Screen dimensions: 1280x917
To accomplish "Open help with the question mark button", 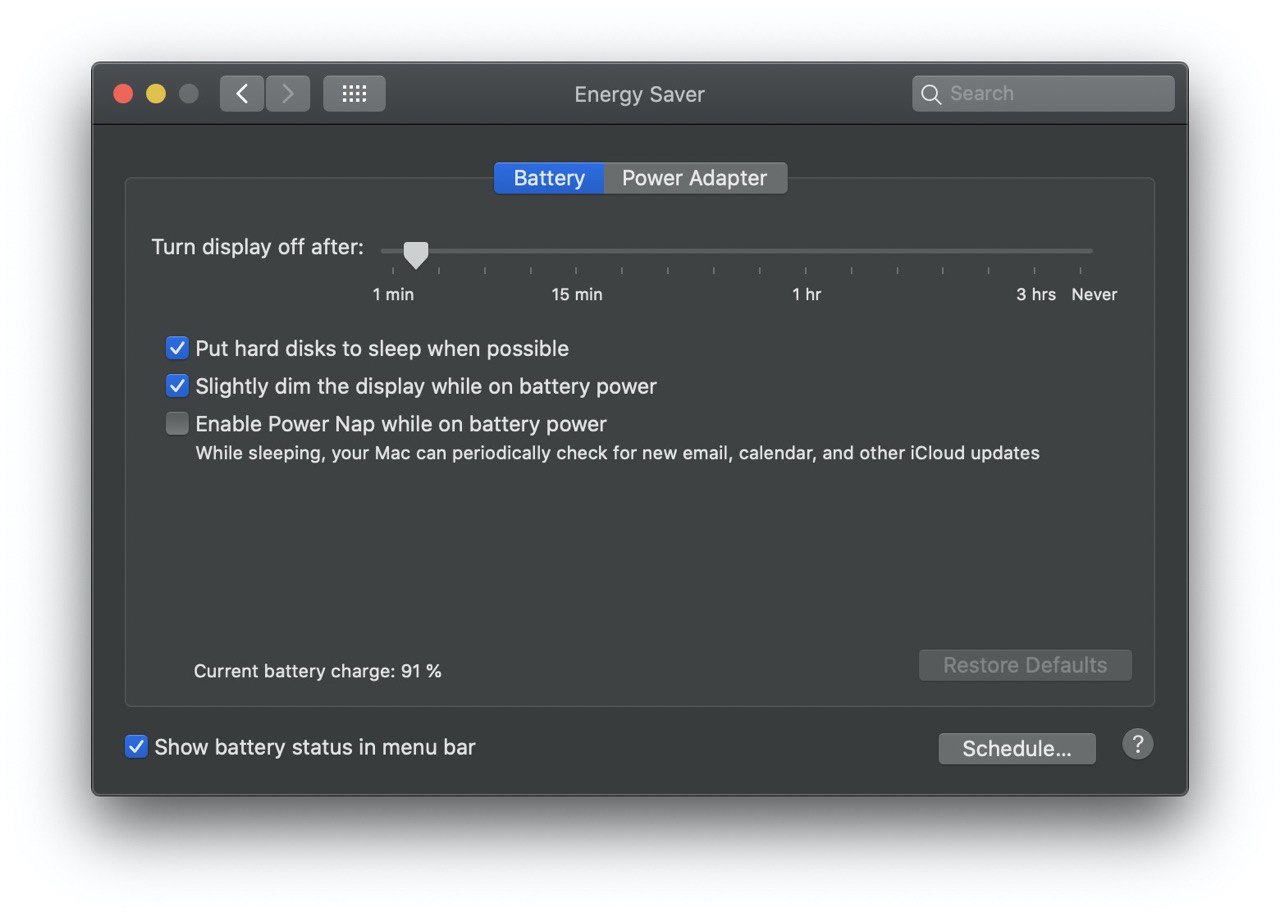I will [1138, 744].
